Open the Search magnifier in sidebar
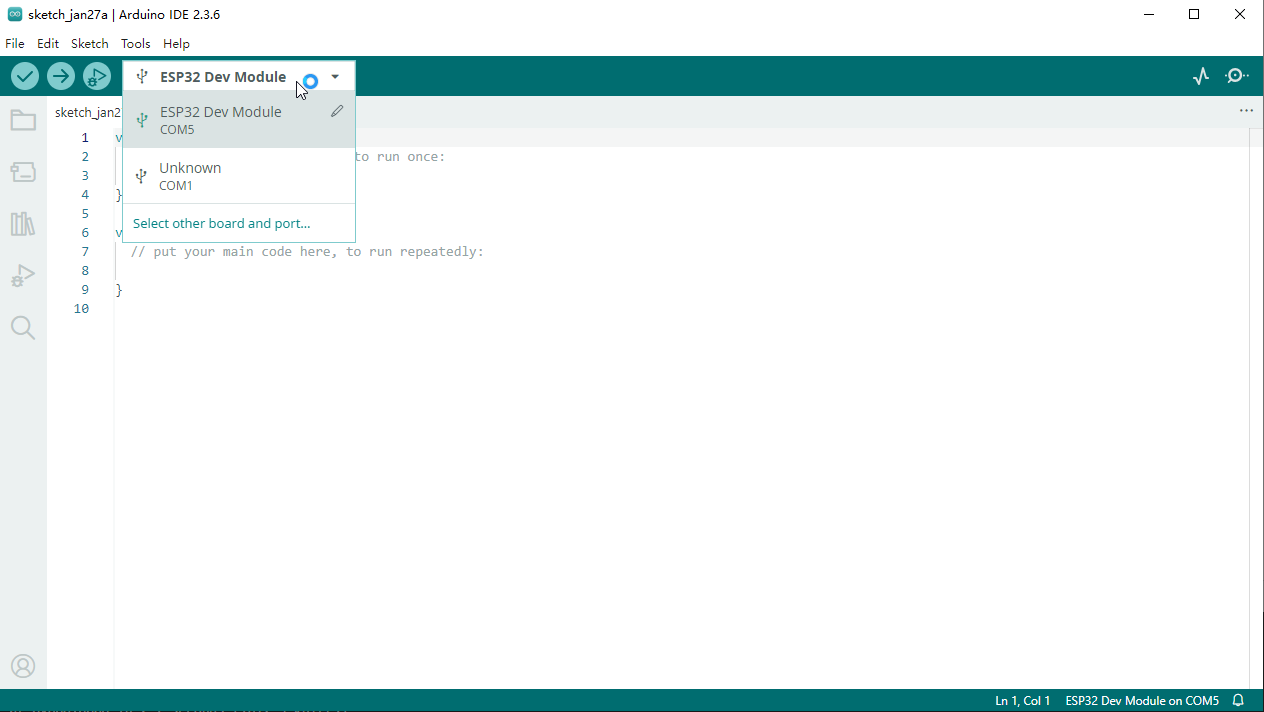The image size is (1264, 712). [x=23, y=328]
